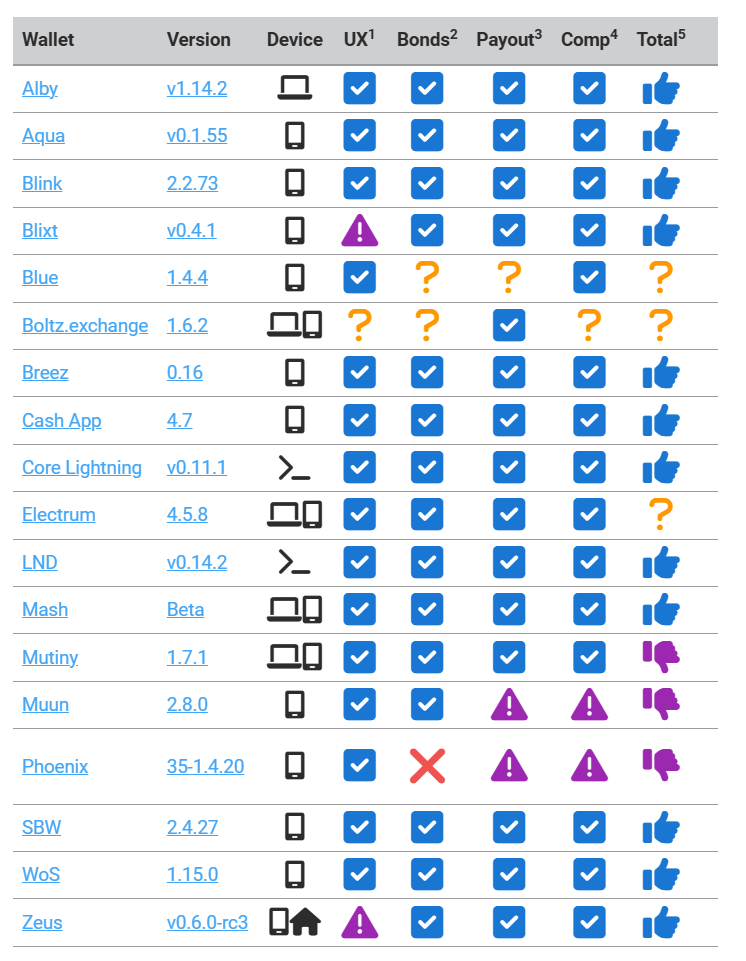Image resolution: width=746 pixels, height=961 pixels.
Task: Click the Boltz.exchange Payout checkbox
Action: tap(509, 325)
